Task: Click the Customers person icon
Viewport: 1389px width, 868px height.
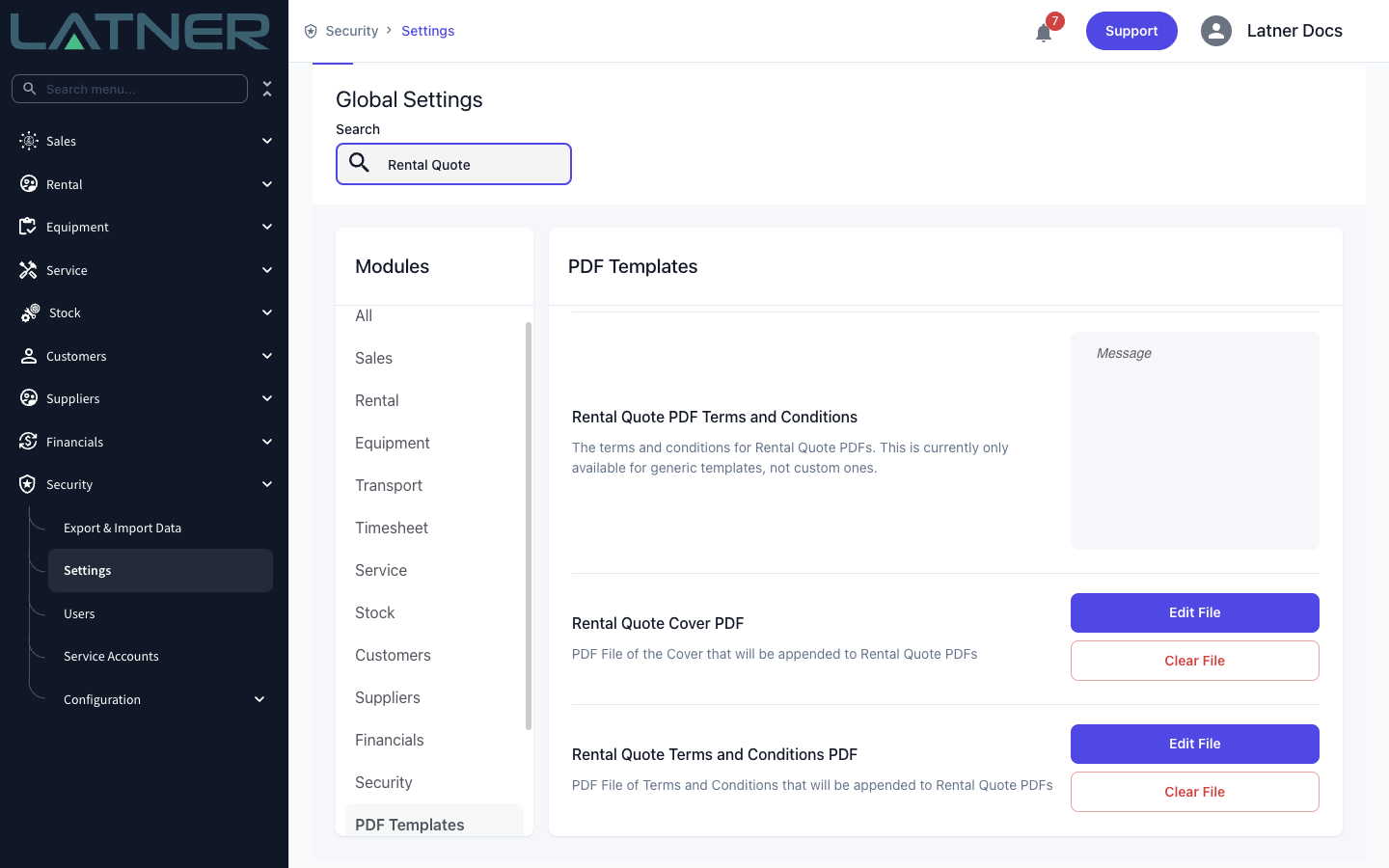Action: point(29,356)
